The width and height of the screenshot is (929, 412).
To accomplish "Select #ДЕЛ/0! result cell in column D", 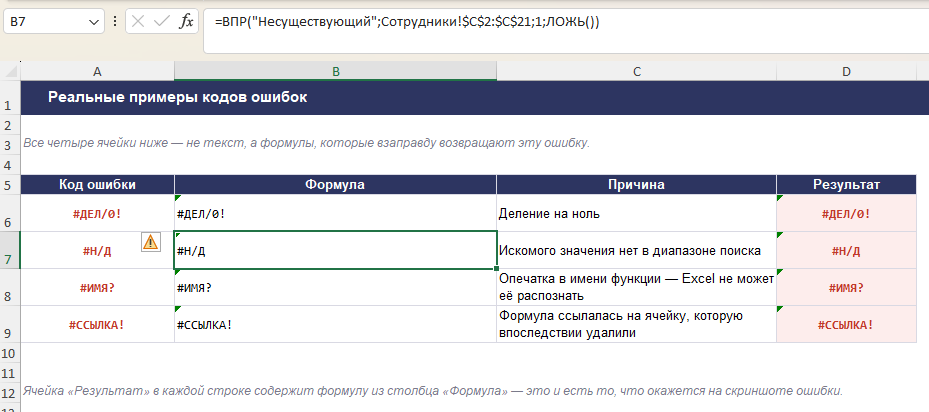I will tap(846, 213).
